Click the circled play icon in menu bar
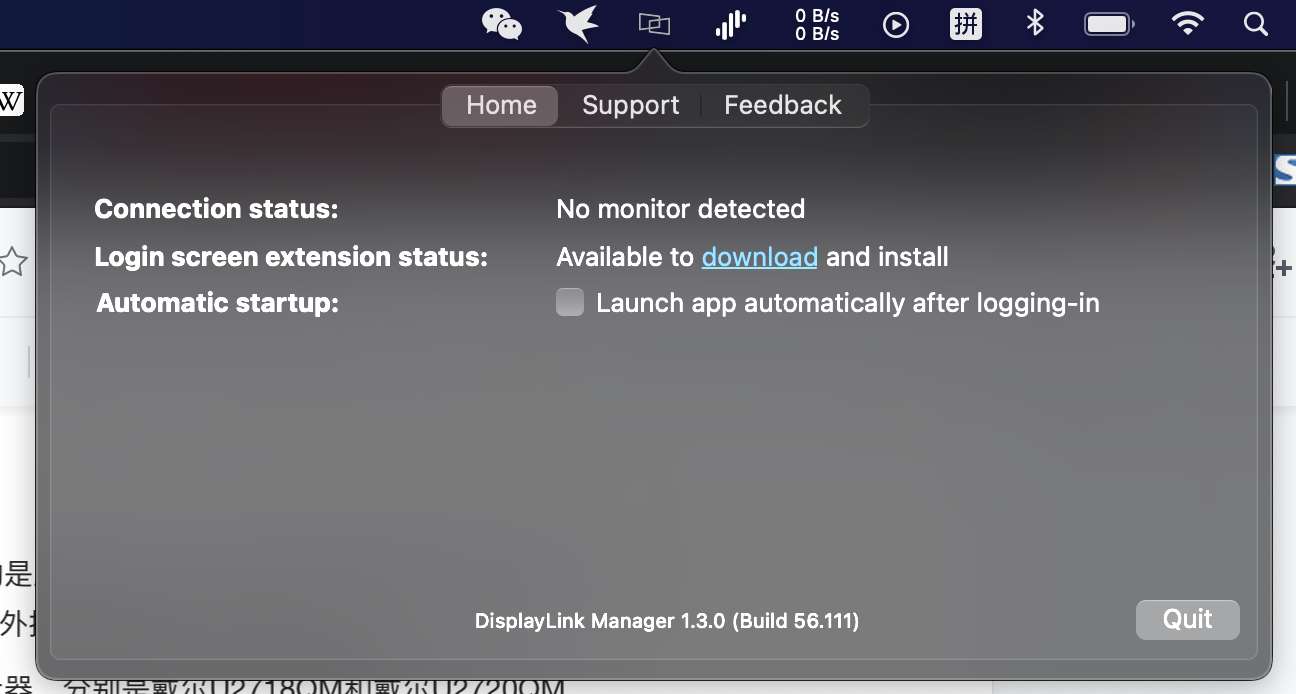The width and height of the screenshot is (1296, 694). pyautogui.click(x=896, y=24)
